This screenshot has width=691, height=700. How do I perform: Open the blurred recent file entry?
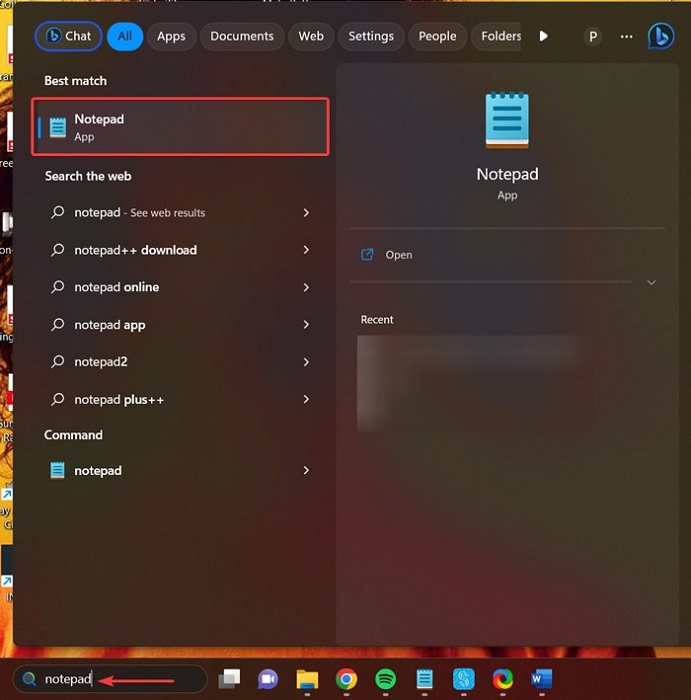[473, 383]
